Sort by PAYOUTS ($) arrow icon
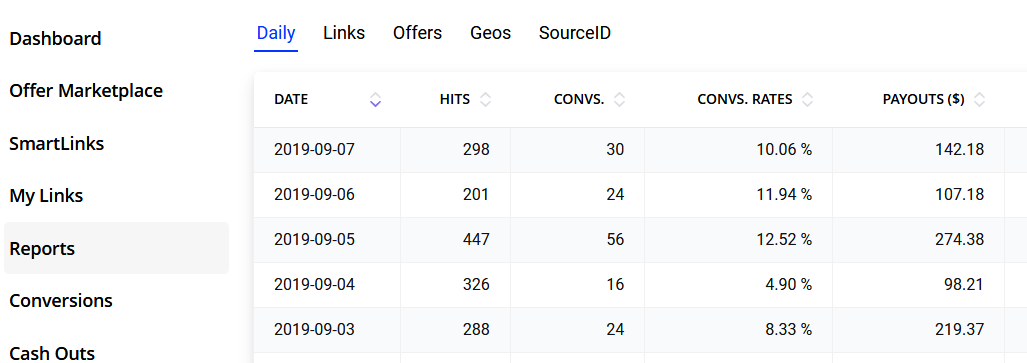Viewport: 1027px width, 363px height. point(980,100)
